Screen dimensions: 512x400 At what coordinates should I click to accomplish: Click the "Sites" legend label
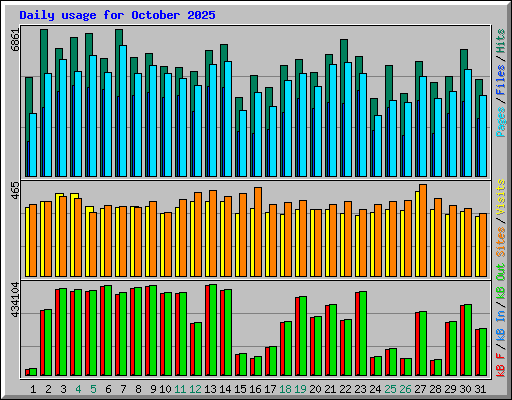[501, 242]
